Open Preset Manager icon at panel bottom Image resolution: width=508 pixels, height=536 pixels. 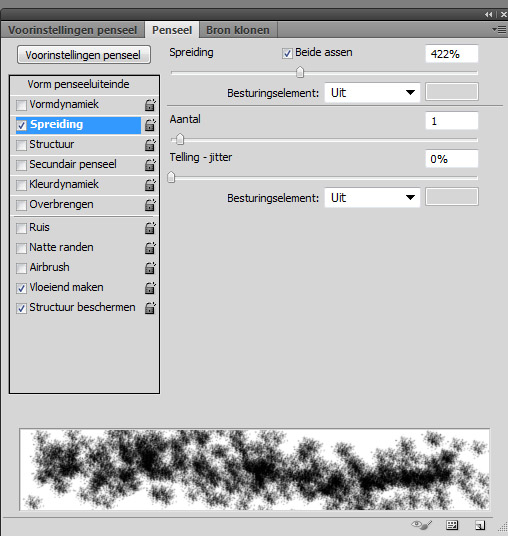coord(452,525)
